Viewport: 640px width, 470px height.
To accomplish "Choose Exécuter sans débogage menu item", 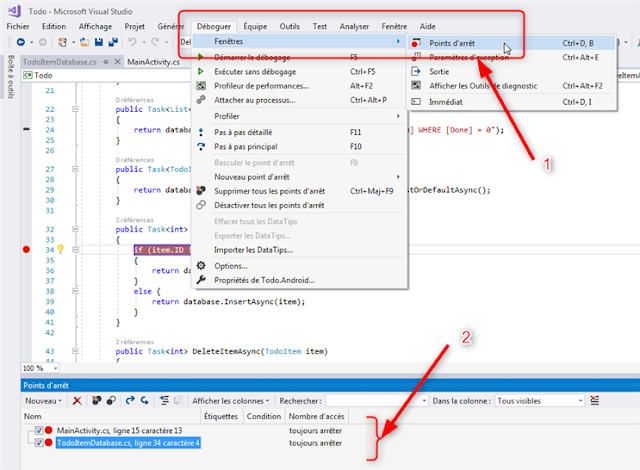I will (300, 71).
